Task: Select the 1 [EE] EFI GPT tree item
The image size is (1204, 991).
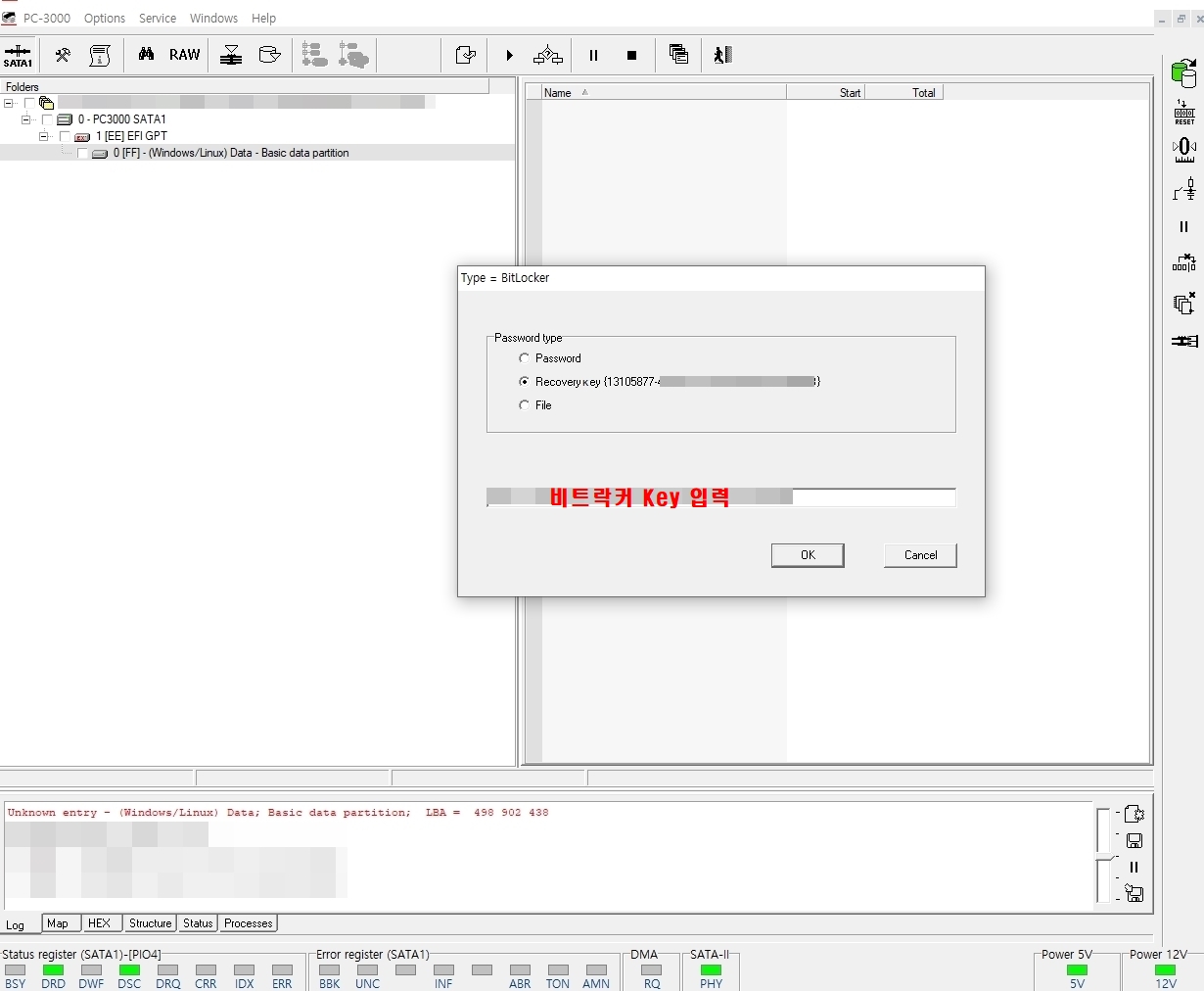Action: pos(131,136)
